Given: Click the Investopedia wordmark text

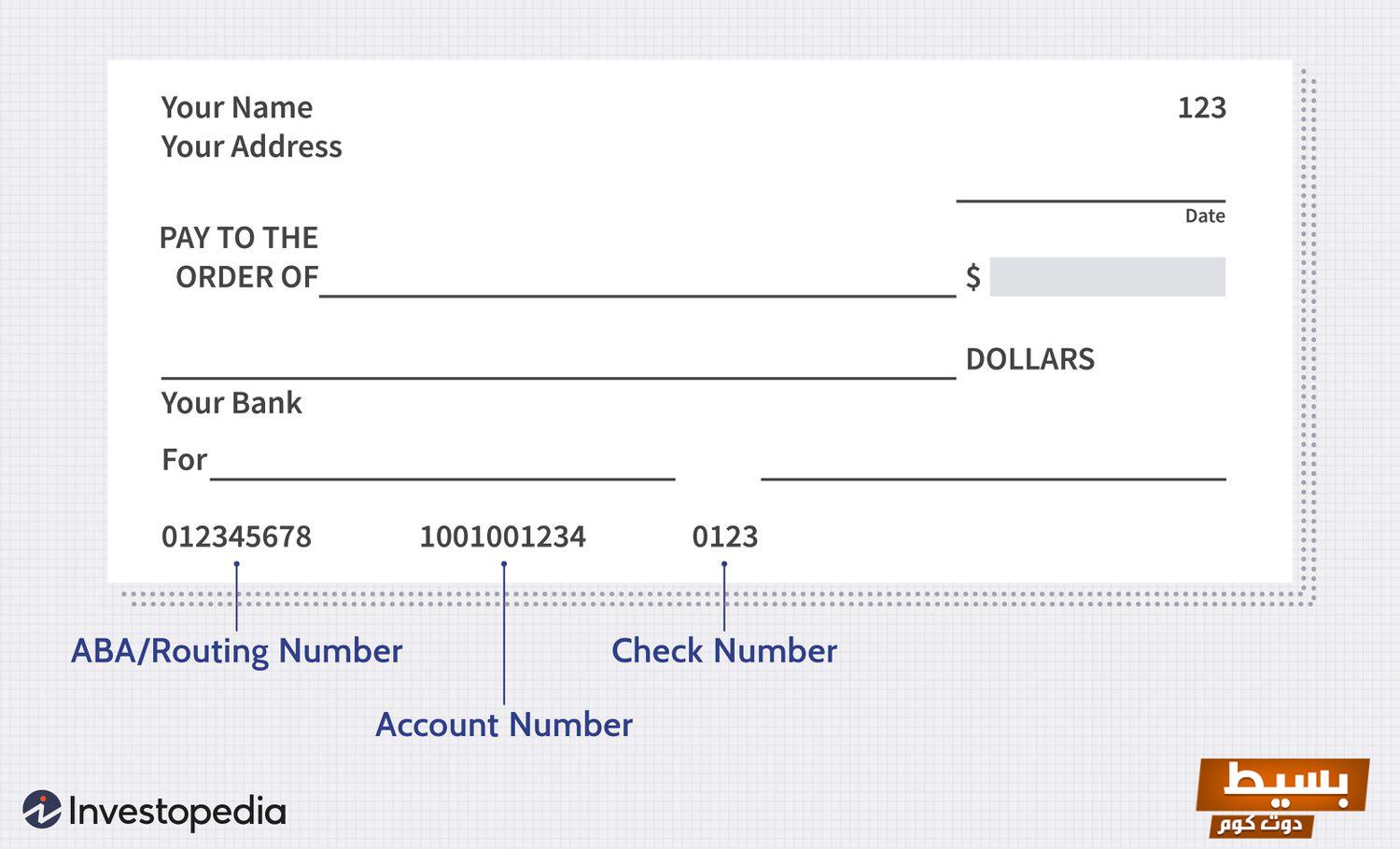Looking at the screenshot, I should pos(177,812).
